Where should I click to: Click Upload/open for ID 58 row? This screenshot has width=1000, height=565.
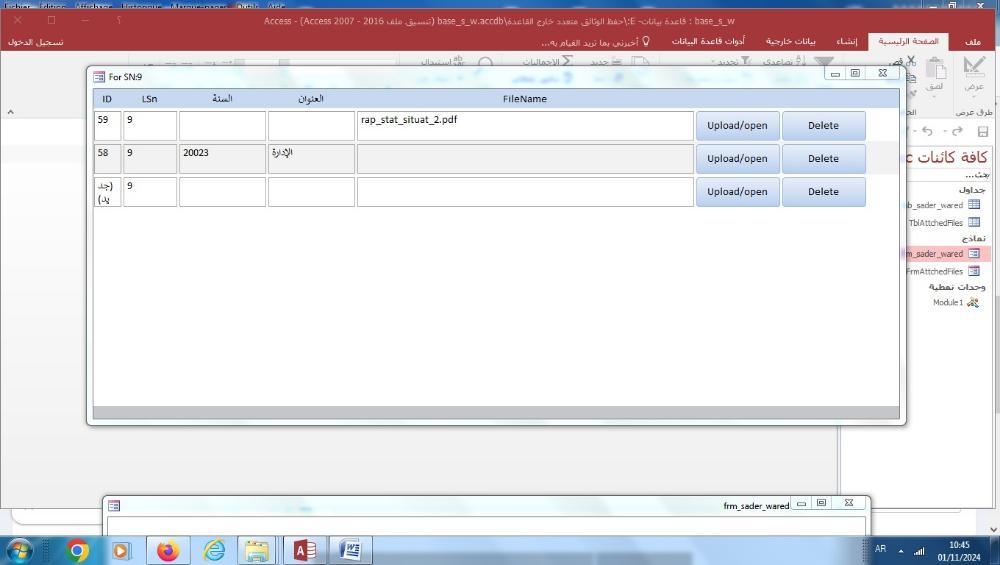click(737, 159)
